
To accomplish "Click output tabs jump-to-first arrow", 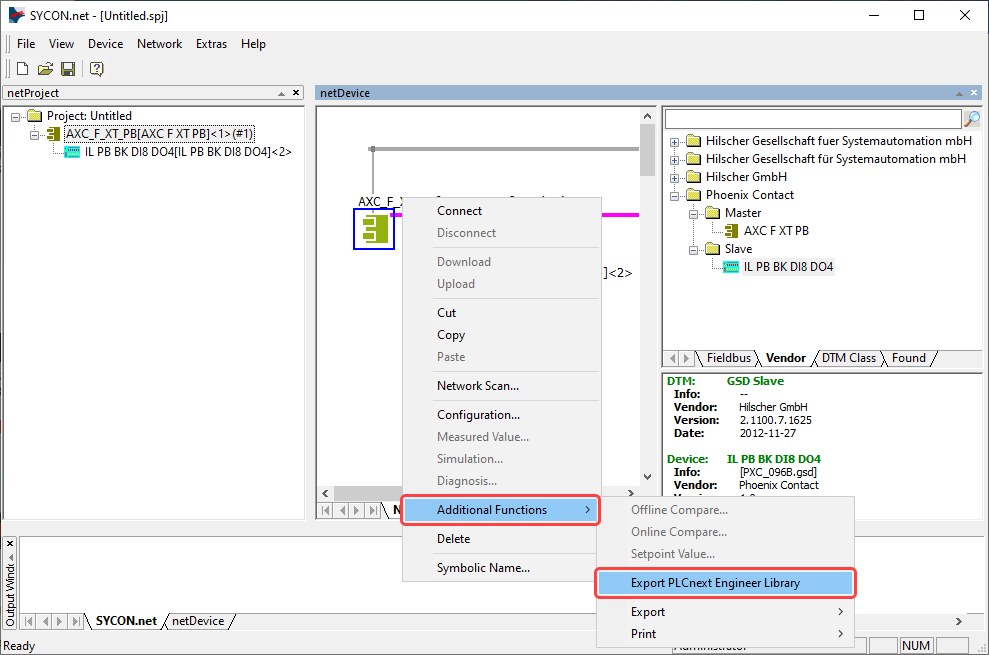I will click(x=29, y=622).
